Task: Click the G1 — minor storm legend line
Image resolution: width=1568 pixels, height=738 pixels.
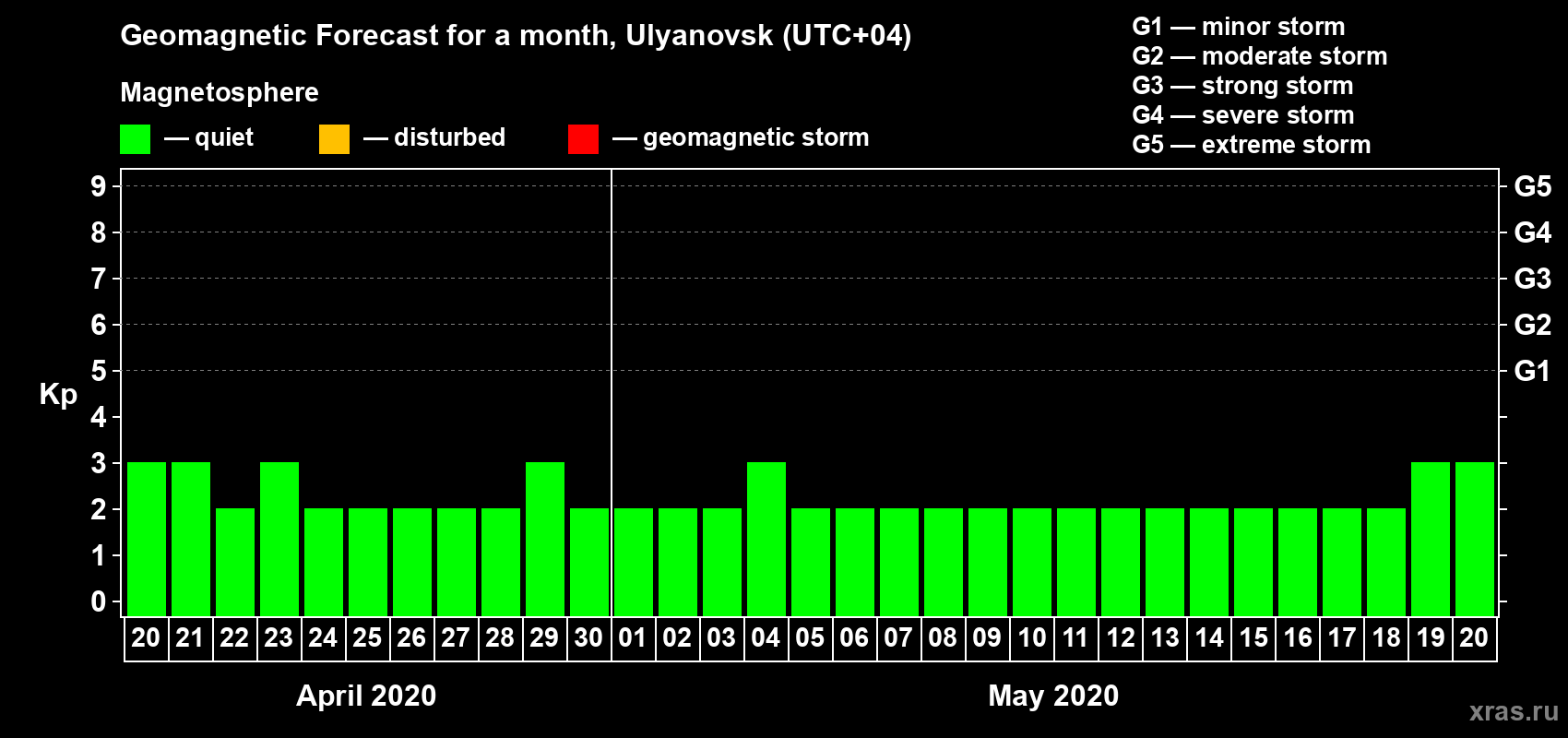Action: [1239, 27]
